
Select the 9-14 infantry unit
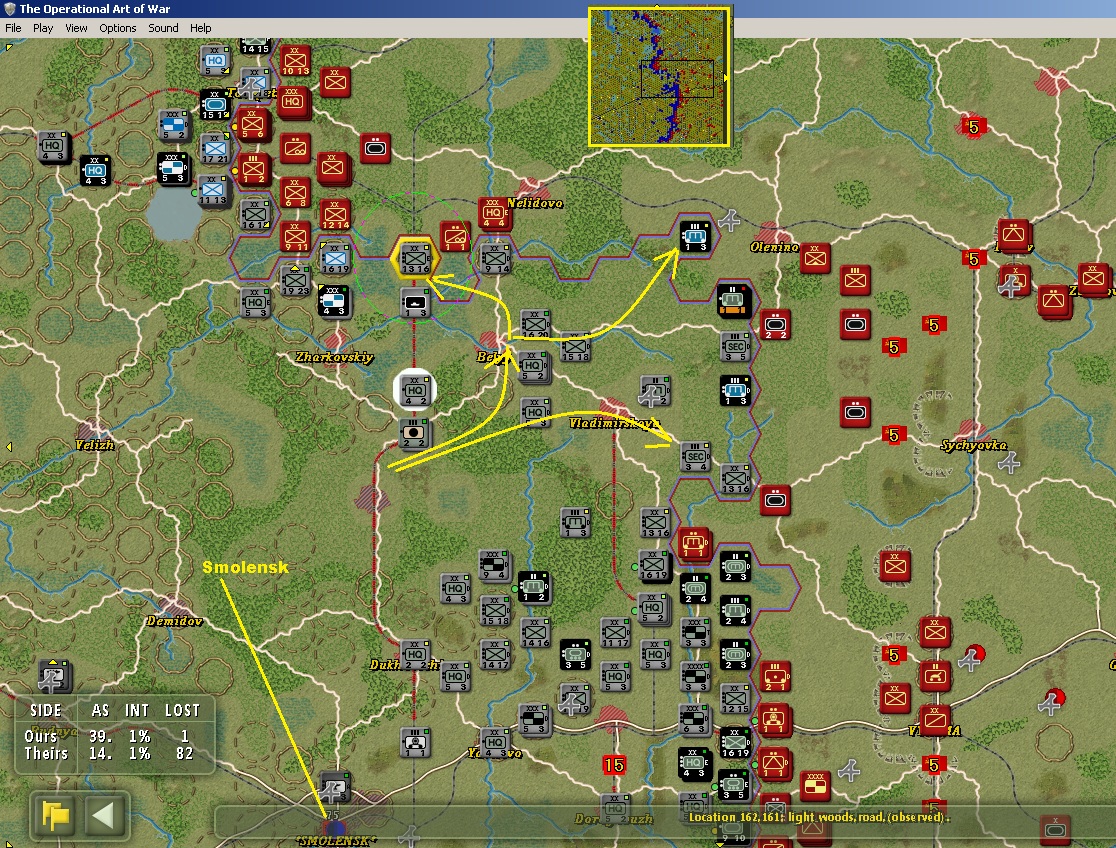pyautogui.click(x=495, y=258)
